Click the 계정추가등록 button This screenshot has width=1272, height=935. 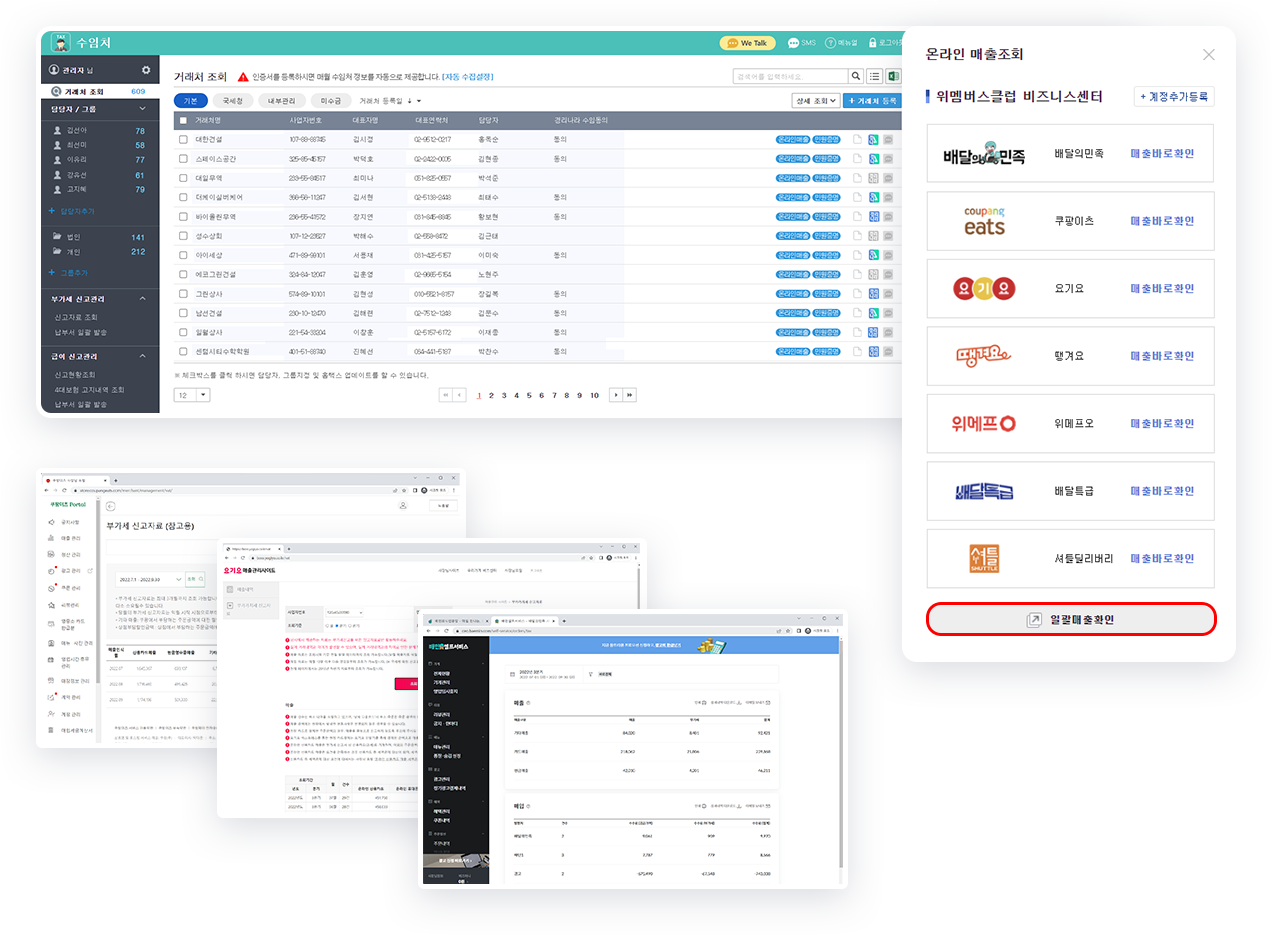pyautogui.click(x=1175, y=97)
